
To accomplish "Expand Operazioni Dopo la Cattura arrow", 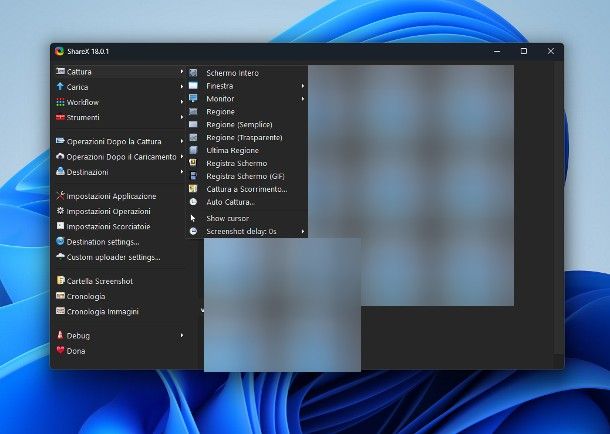I will click(182, 141).
